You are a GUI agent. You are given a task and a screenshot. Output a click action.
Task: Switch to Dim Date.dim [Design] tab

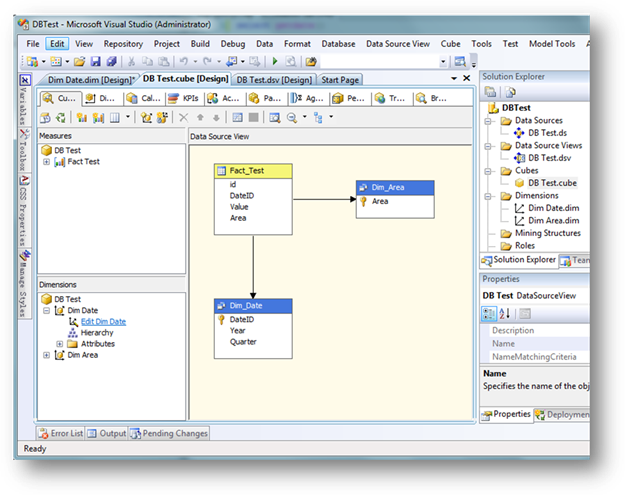point(90,80)
